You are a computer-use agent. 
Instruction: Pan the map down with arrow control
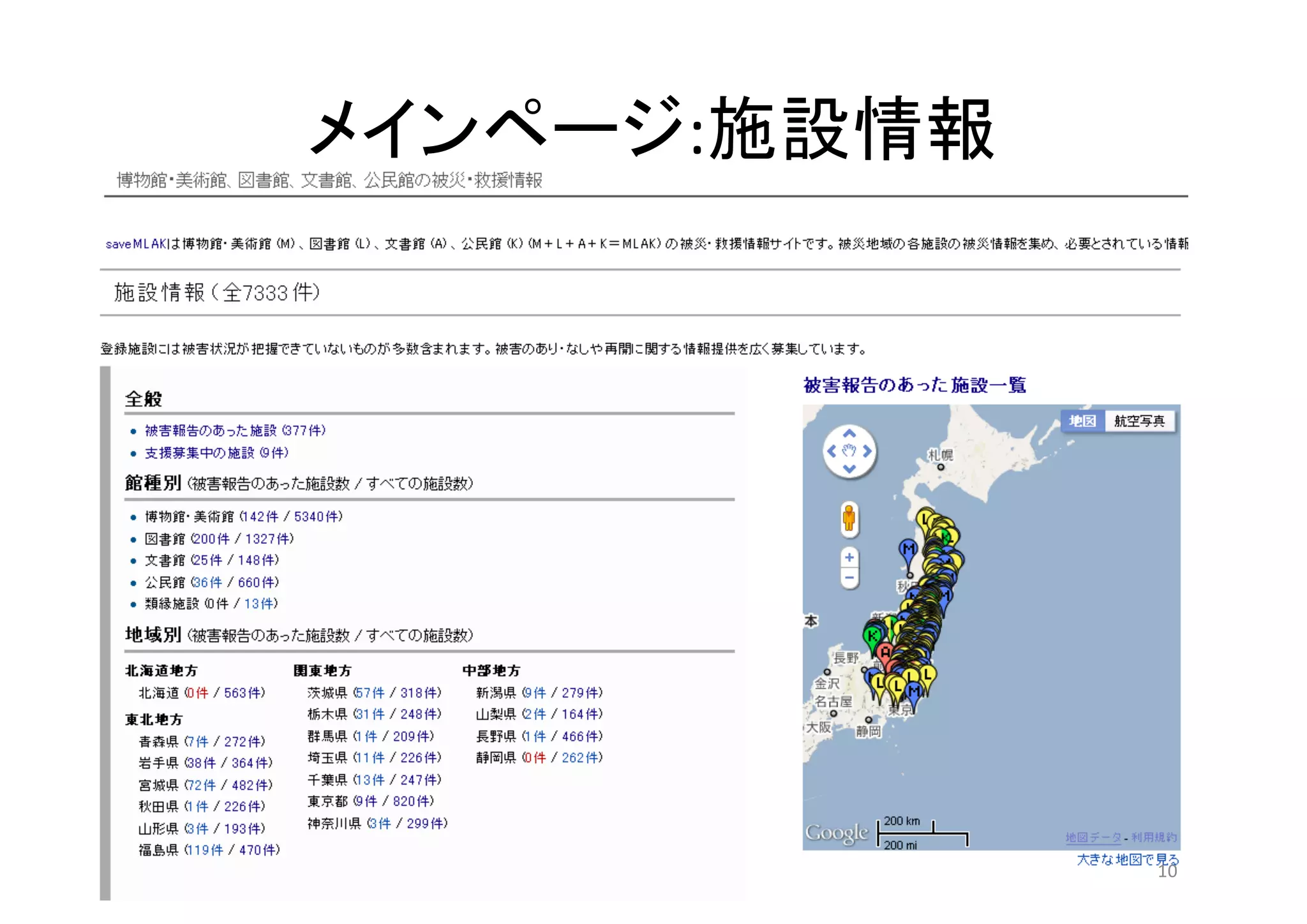[x=849, y=469]
